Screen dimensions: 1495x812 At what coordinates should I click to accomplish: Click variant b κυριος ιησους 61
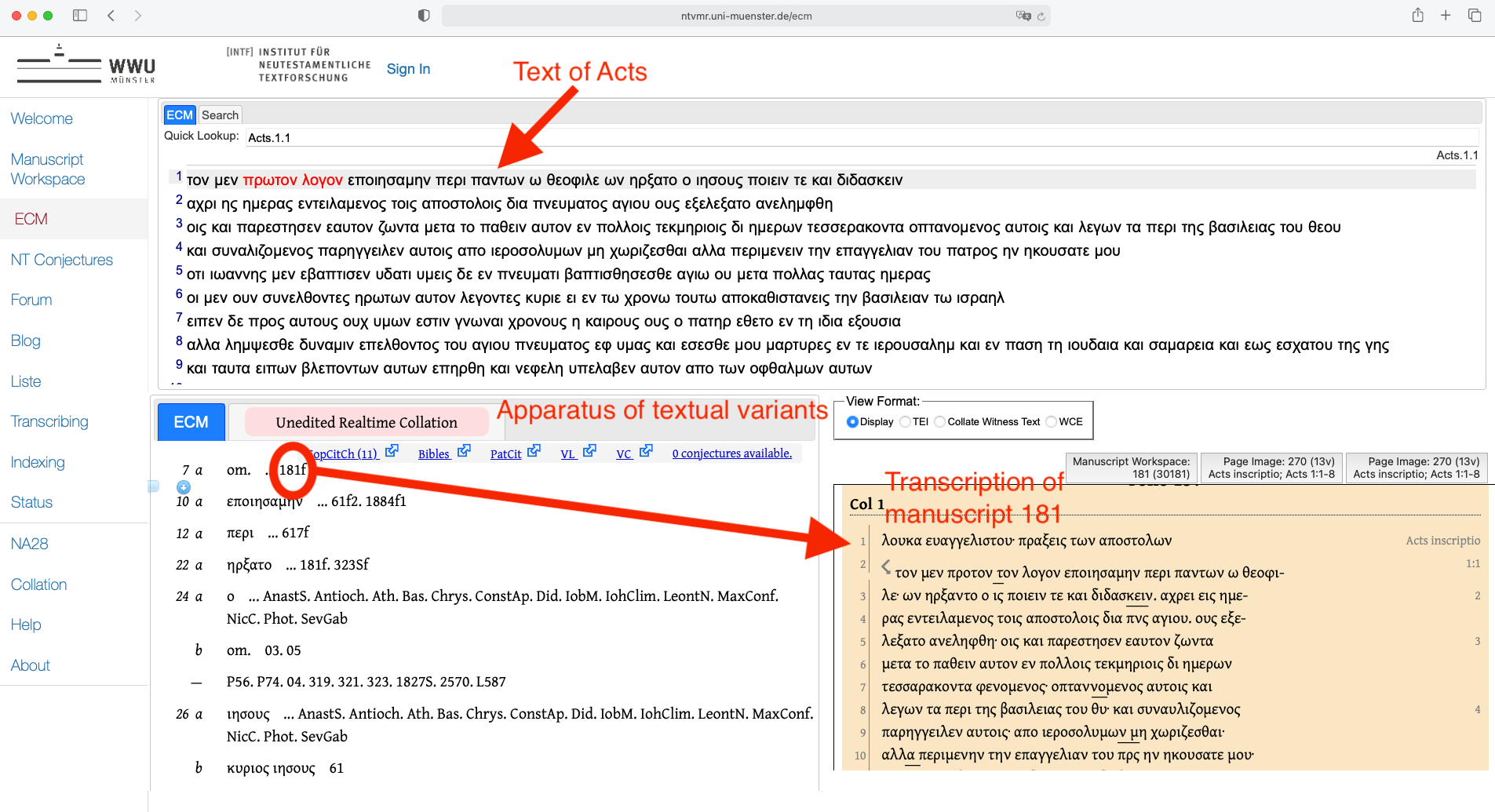(269, 768)
